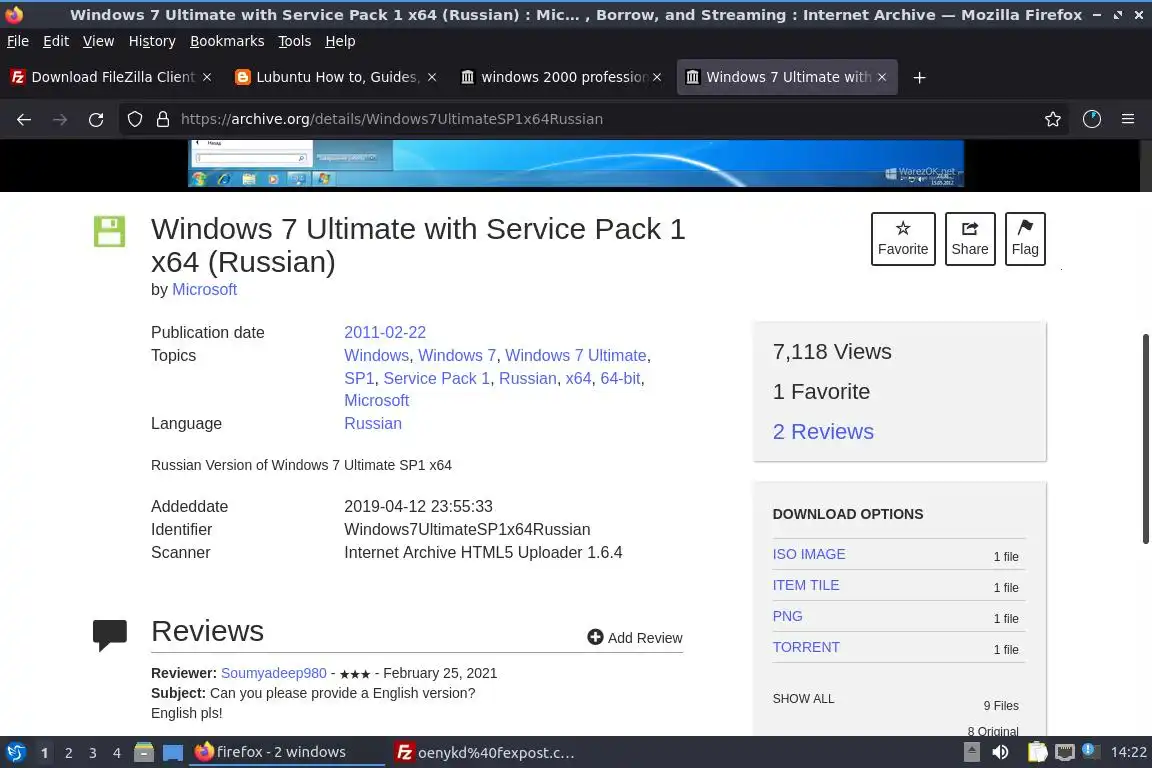The width and height of the screenshot is (1152, 768).
Task: Open the 2011-02-22 publication date link
Action: 385,332
